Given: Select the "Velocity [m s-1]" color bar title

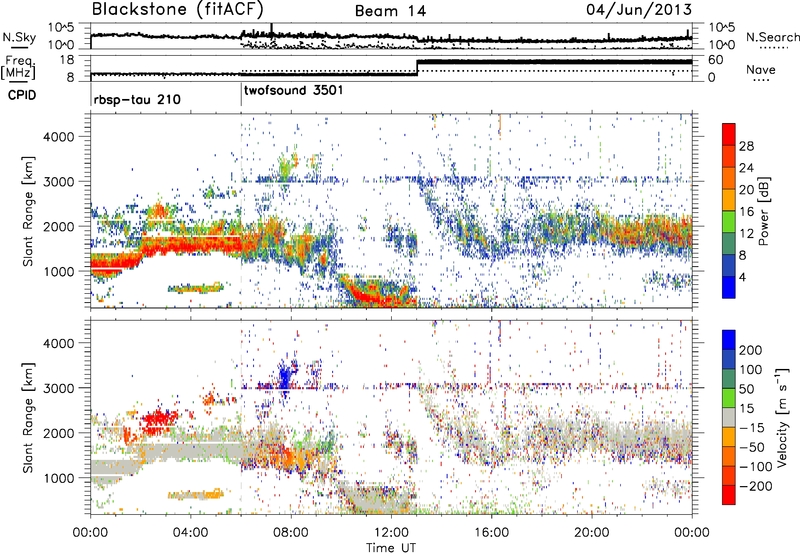Looking at the screenshot, I should (x=781, y=417).
